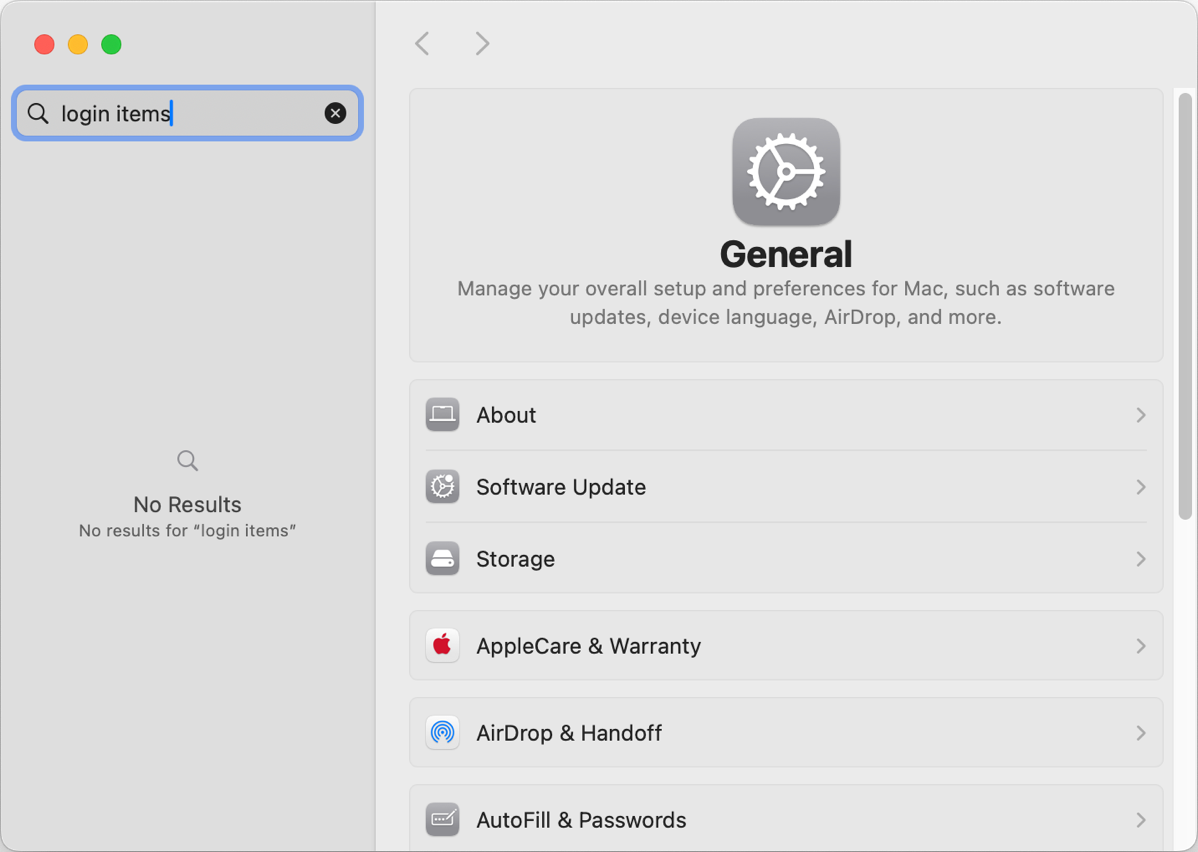Open Software Update via its chevron

tap(1140, 487)
